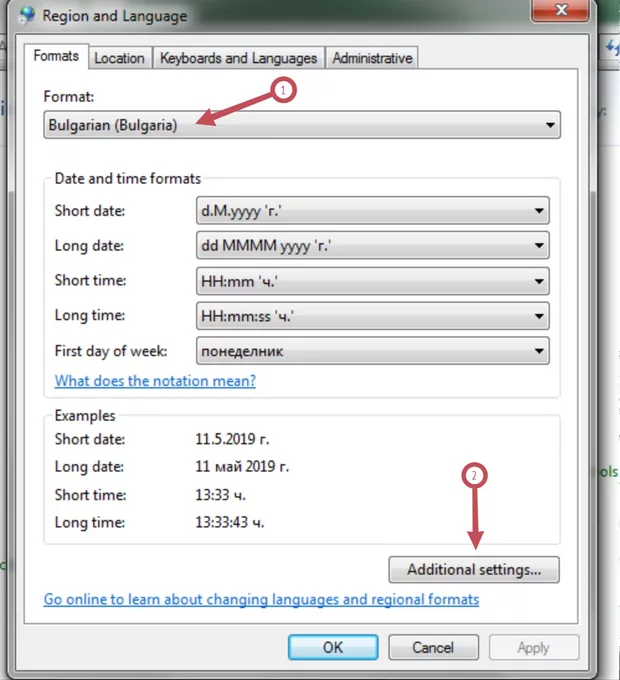Click the greyed-out Apply button
The height and width of the screenshot is (680, 620).
[x=534, y=647]
